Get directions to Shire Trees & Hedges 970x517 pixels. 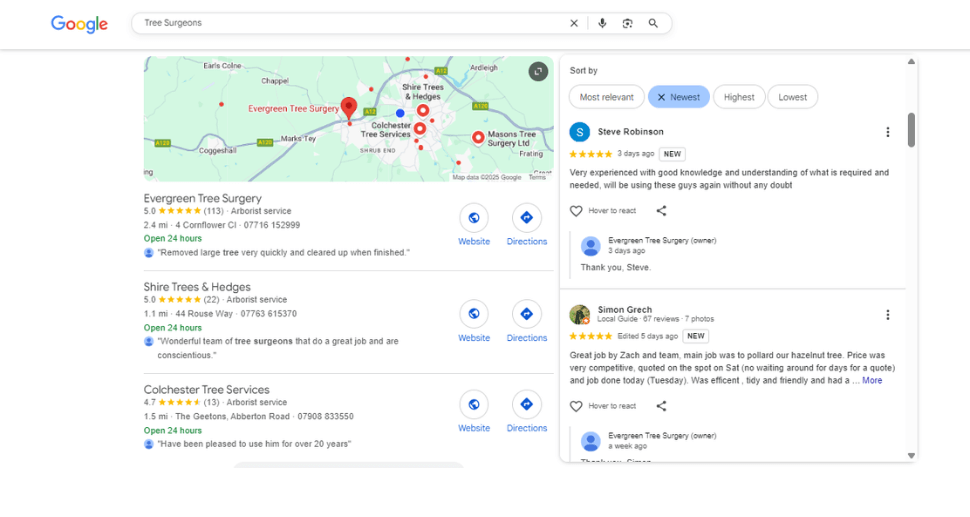click(x=526, y=314)
